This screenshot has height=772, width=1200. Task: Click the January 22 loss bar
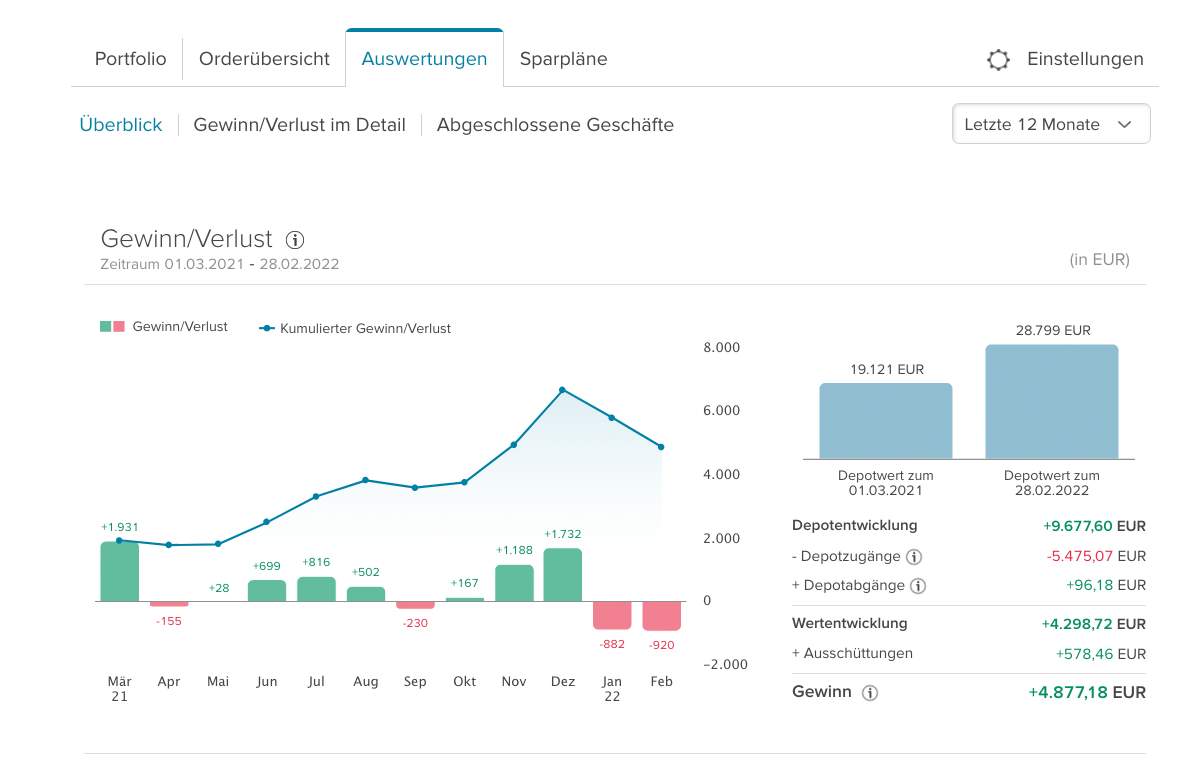tap(612, 615)
